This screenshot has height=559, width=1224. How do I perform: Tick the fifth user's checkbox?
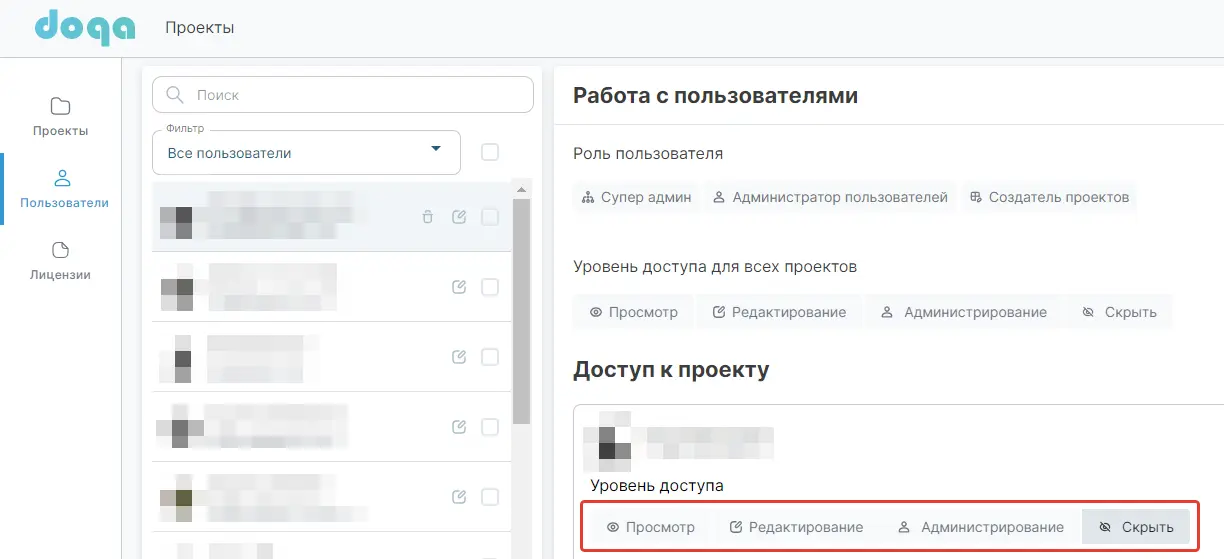490,497
